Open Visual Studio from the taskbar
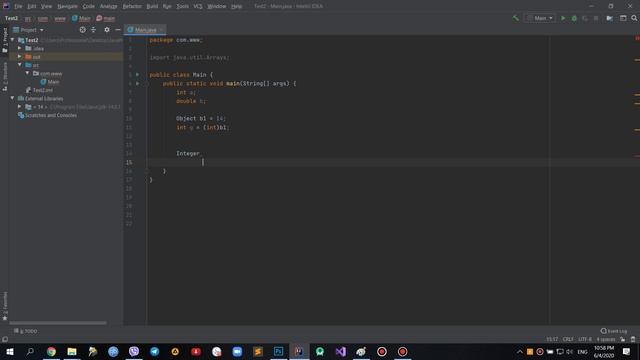The image size is (640, 360). [x=340, y=351]
